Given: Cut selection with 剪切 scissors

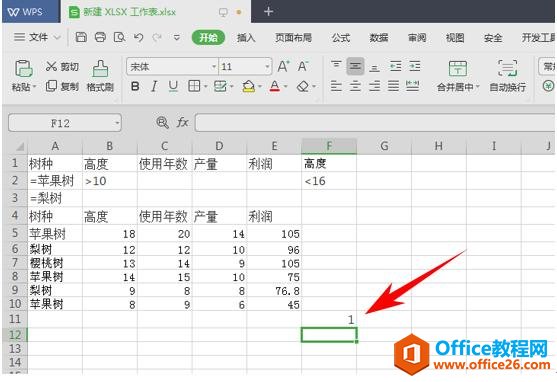Looking at the screenshot, I should (x=62, y=66).
